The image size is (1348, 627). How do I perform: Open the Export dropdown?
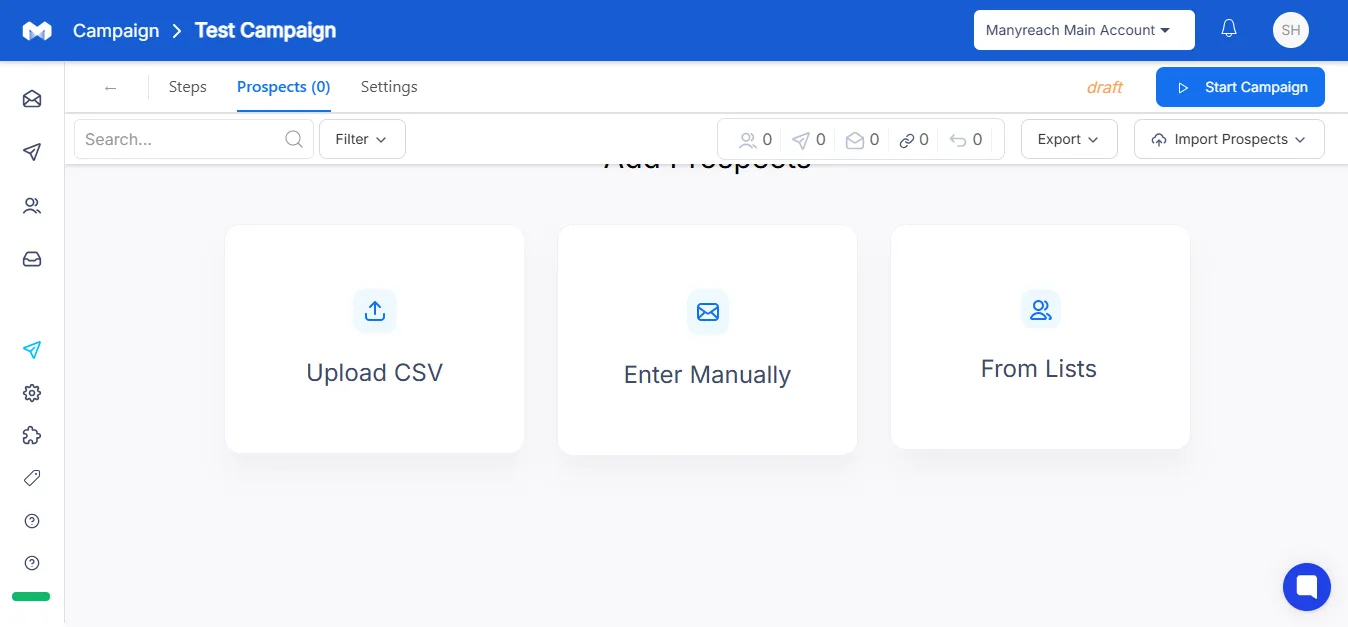coord(1068,139)
